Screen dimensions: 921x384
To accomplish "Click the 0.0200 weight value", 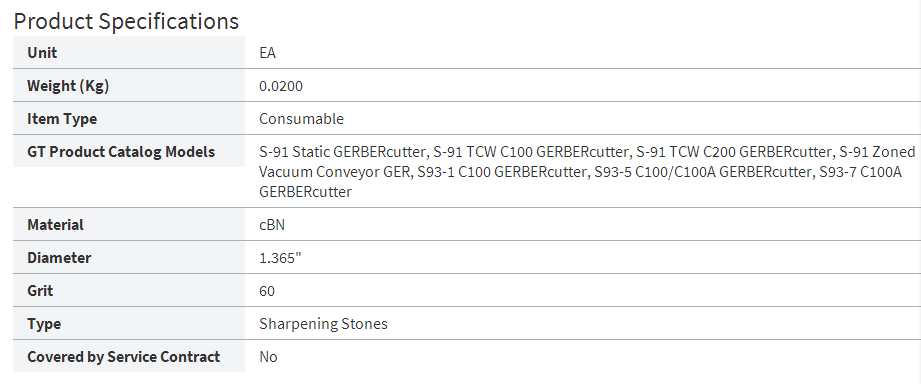I will (281, 86).
